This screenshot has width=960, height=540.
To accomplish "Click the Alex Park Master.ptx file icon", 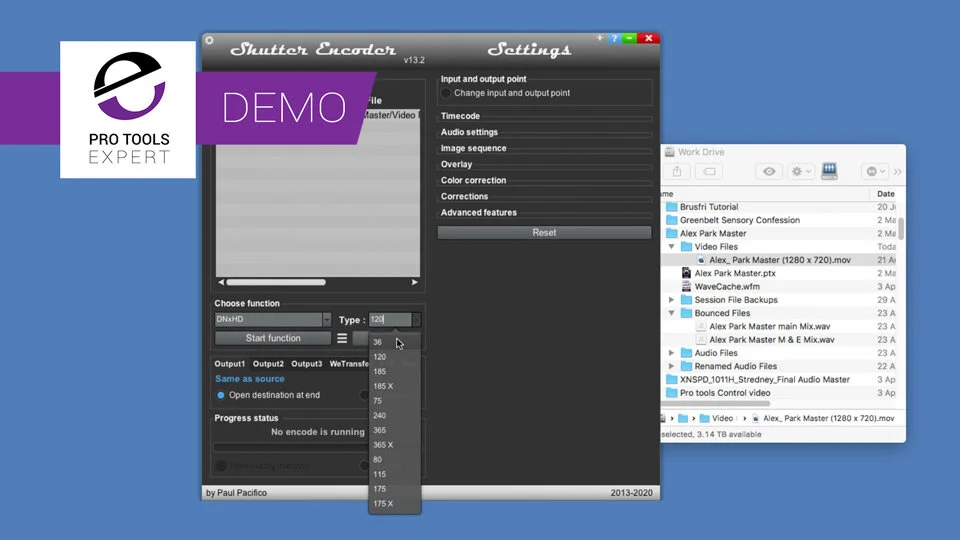I will pos(686,273).
